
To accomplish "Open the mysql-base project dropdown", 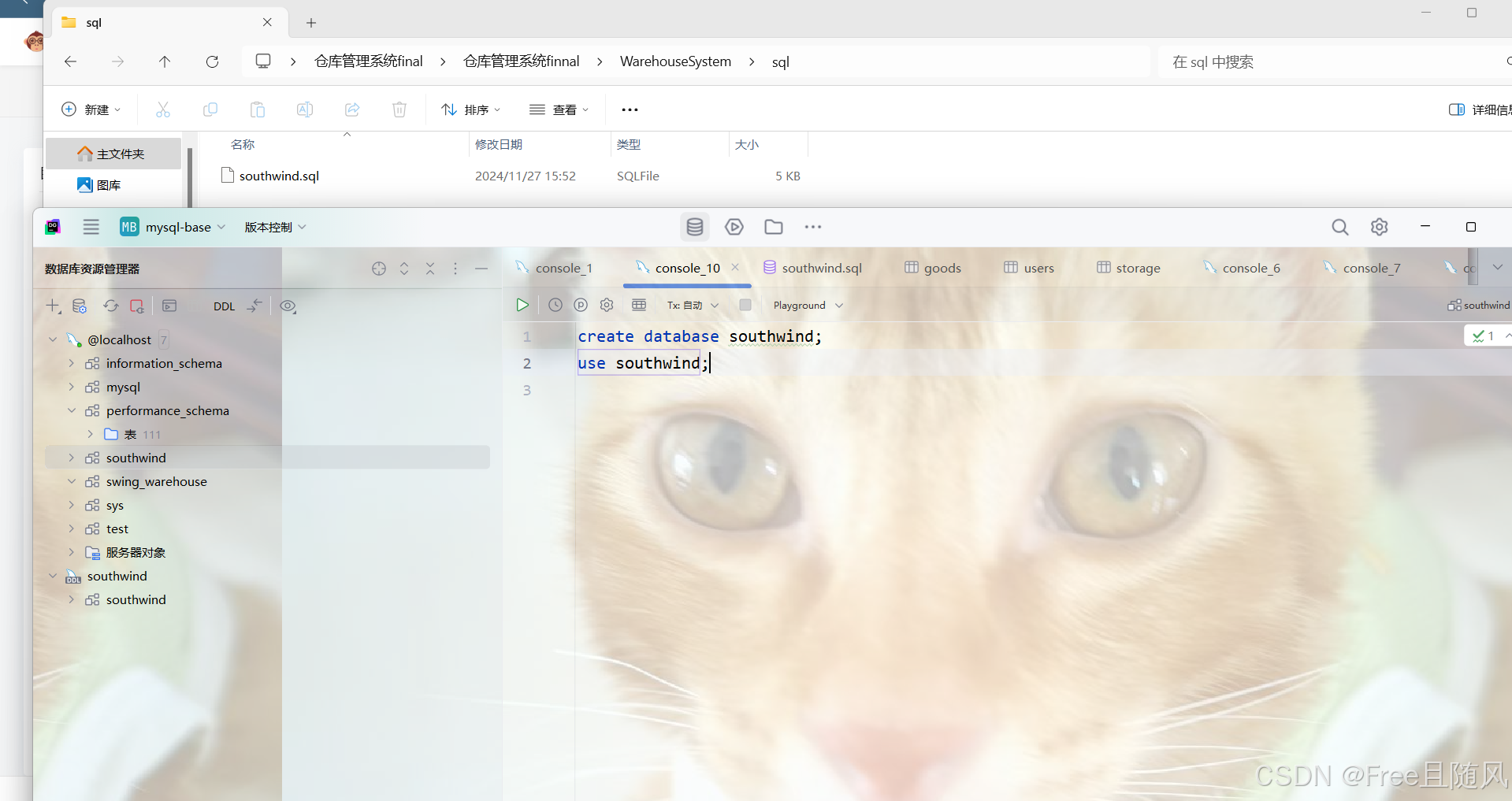I will pos(173,227).
